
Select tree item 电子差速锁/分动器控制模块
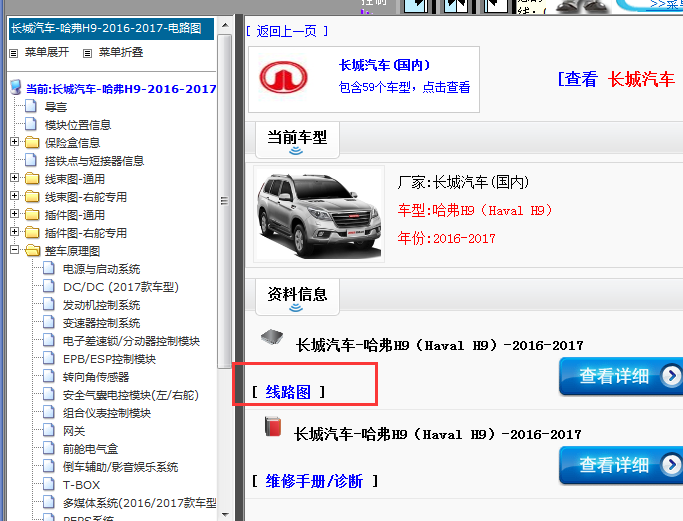(131, 341)
